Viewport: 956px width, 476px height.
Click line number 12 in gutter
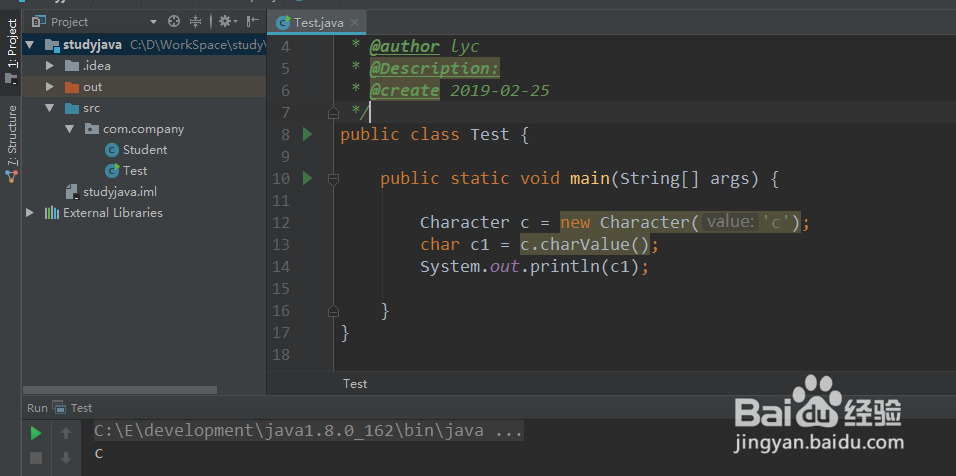pyautogui.click(x=281, y=223)
